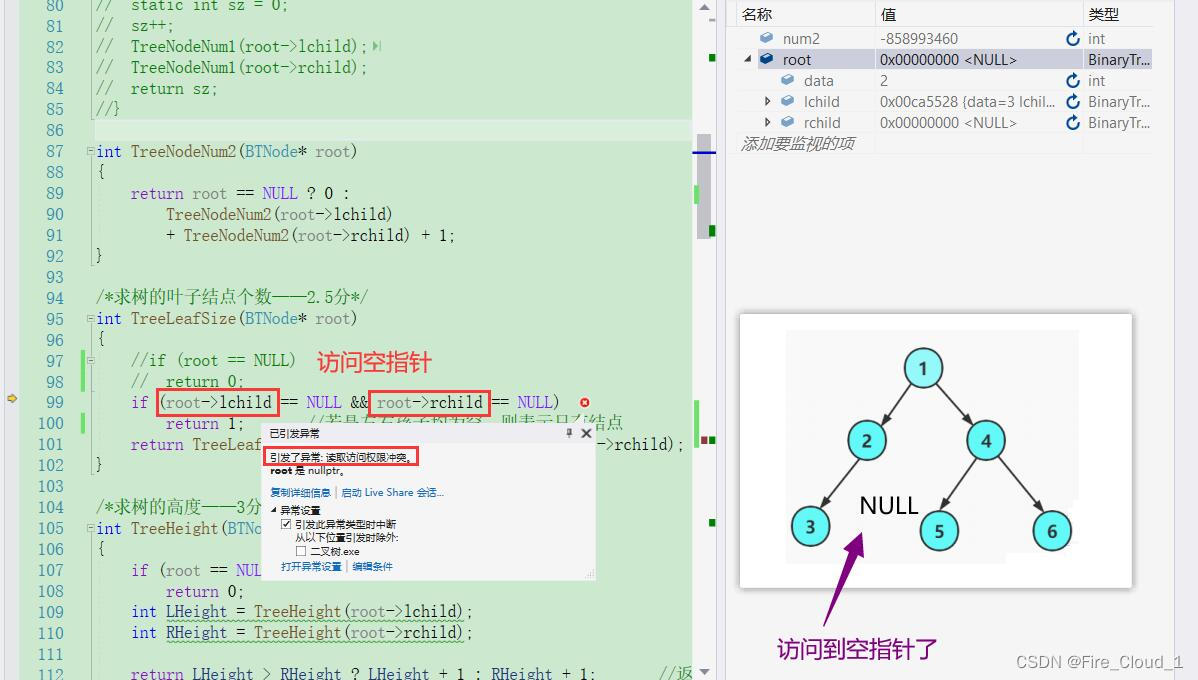Click the 复制详细信息 link
The image size is (1198, 680).
click(300, 493)
